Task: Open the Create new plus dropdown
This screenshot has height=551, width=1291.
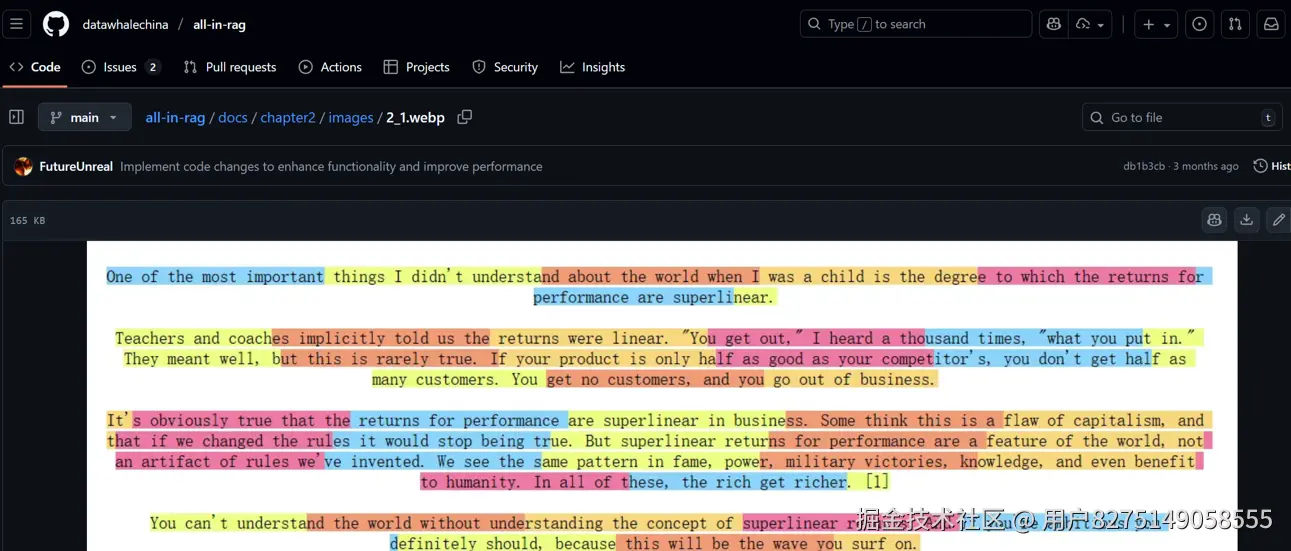Action: (x=1155, y=24)
